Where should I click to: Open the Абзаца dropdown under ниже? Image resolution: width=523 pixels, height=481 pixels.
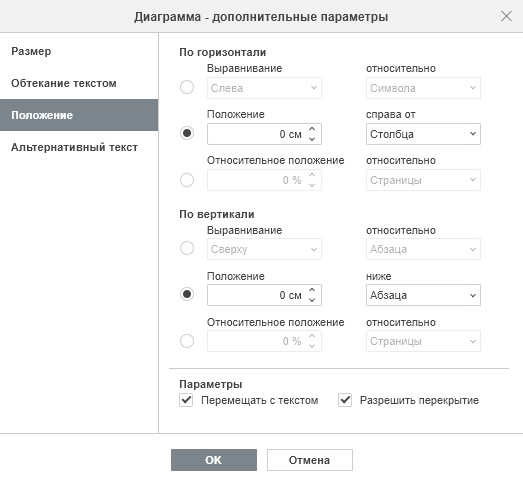(x=423, y=295)
